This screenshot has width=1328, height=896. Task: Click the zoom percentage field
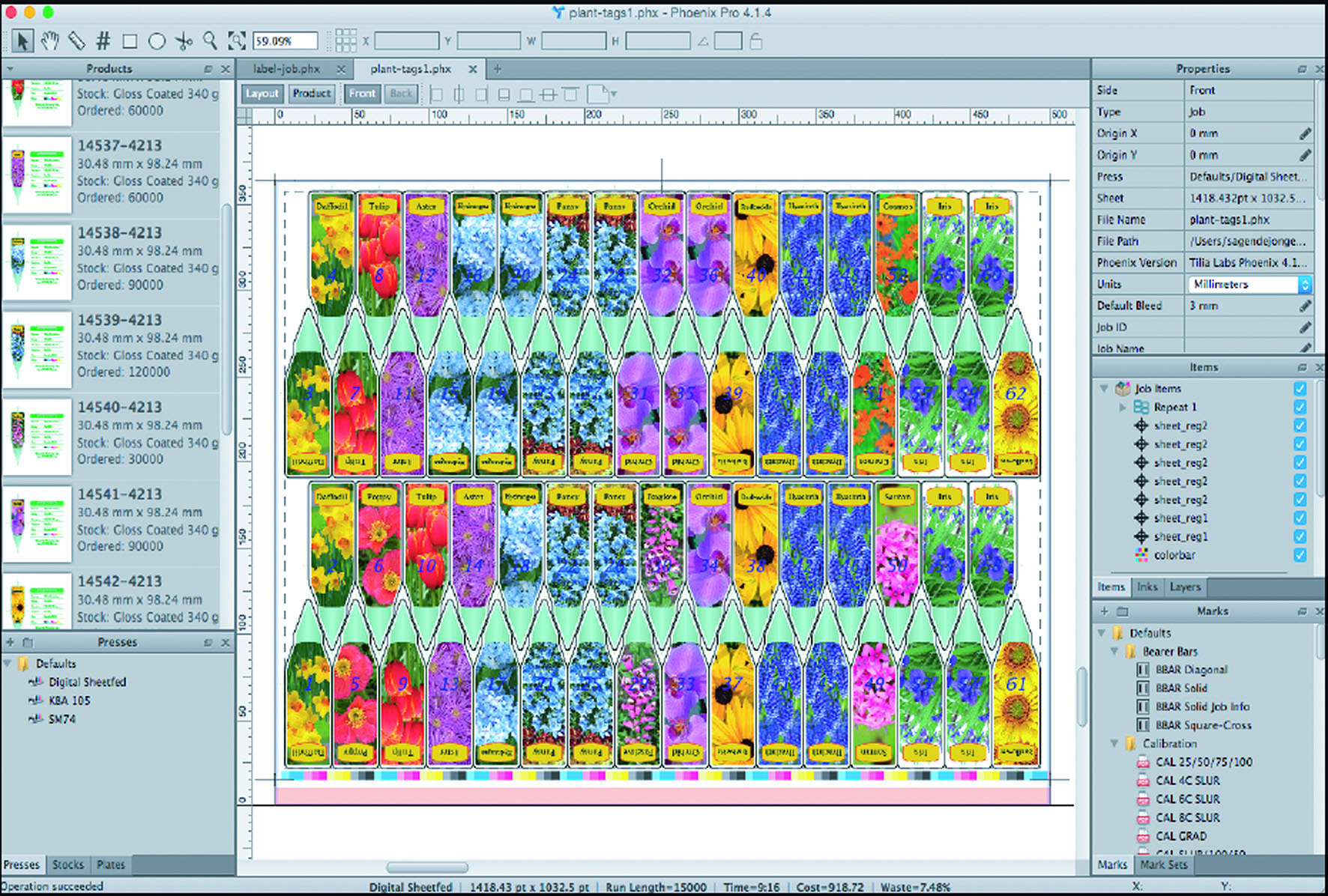285,41
